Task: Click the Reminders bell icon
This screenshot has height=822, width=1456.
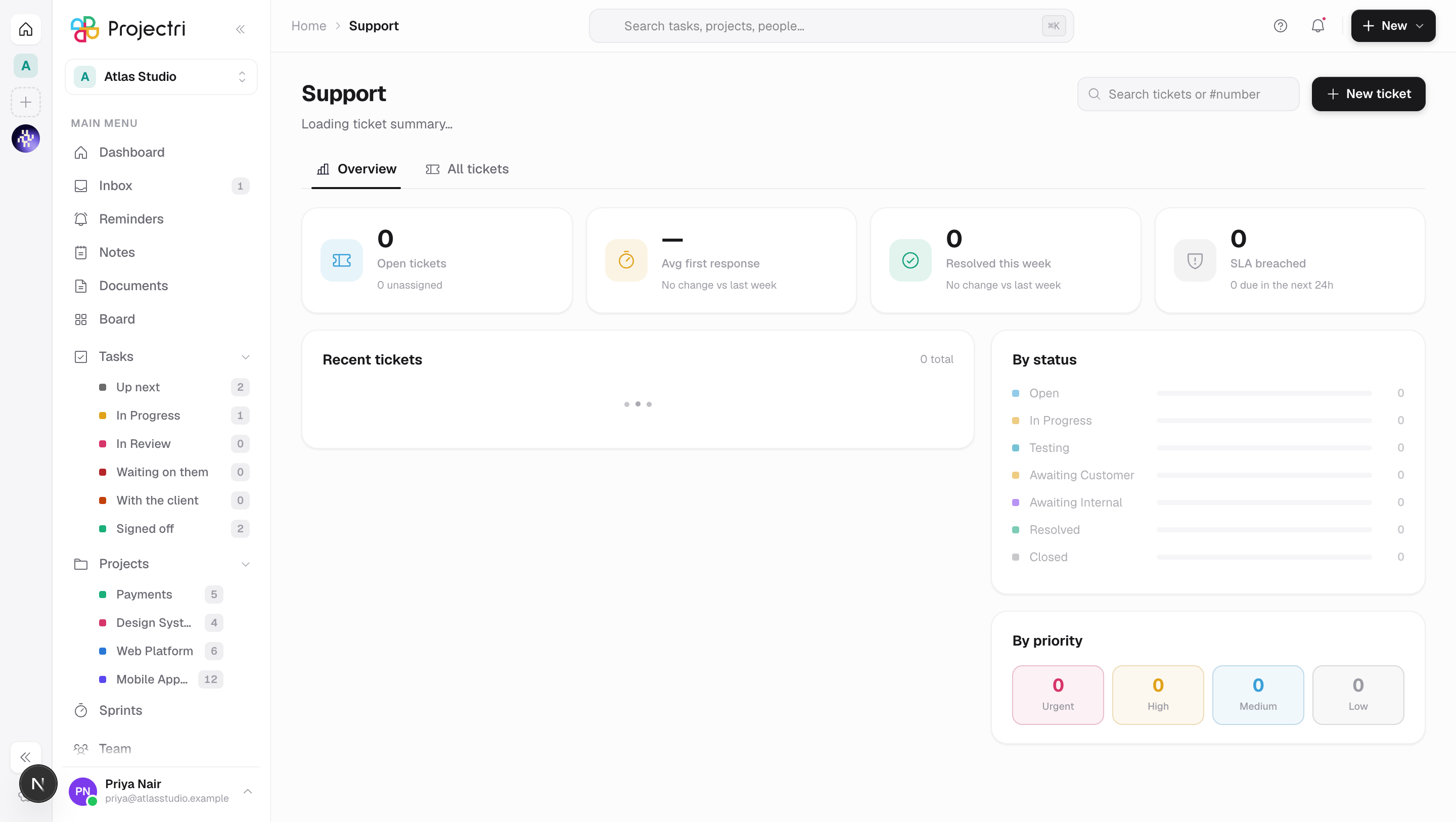Action: tap(81, 219)
